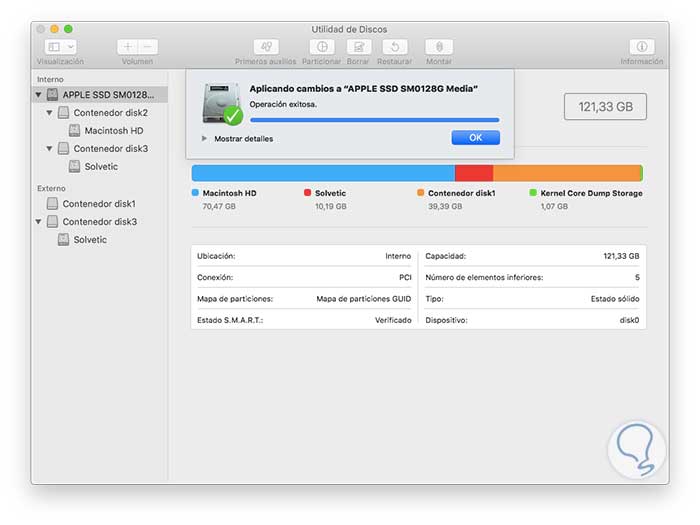The width and height of the screenshot is (700, 525).
Task: Select internal Contenedor disk3 row
Action: click(x=100, y=148)
